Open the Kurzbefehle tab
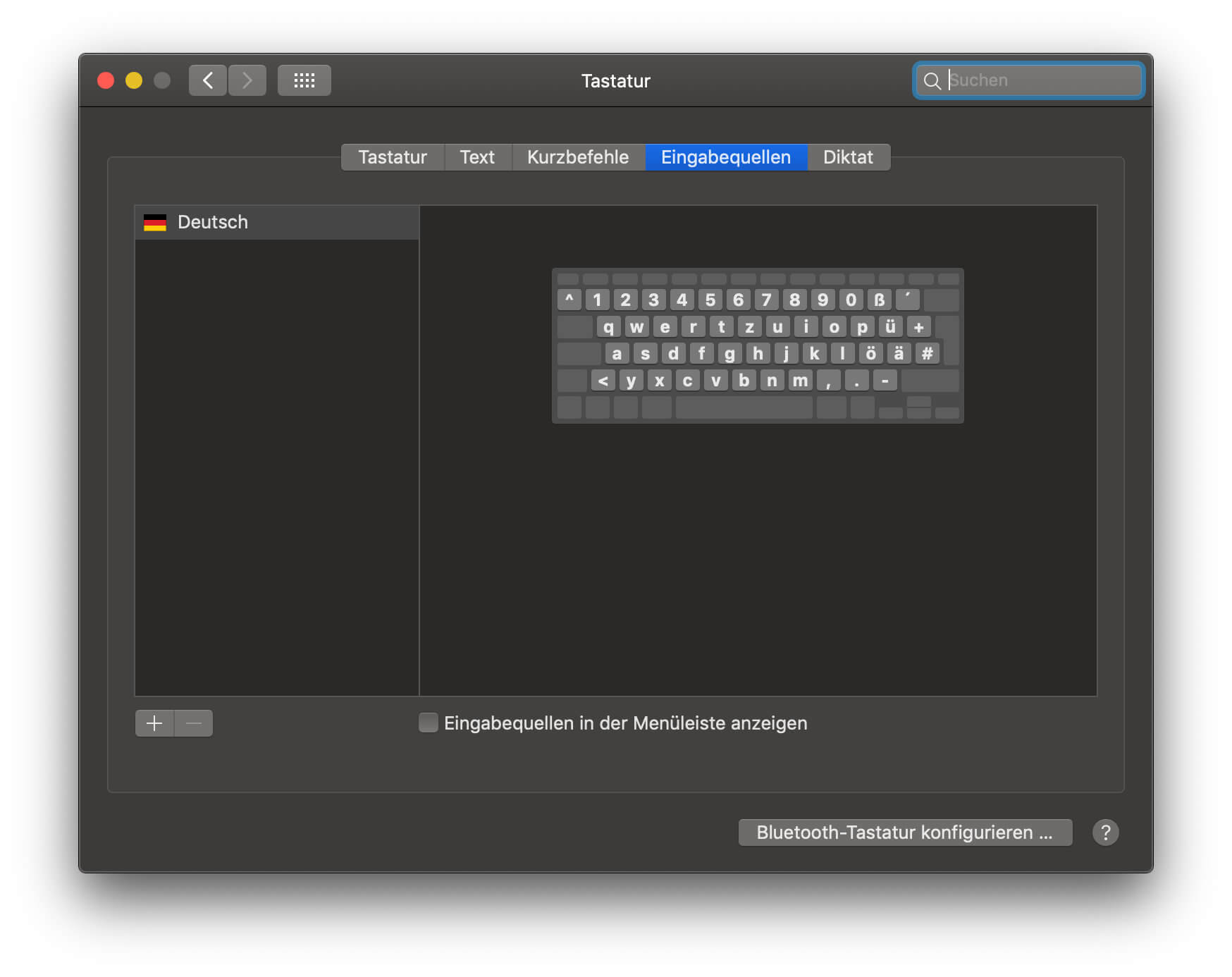The width and height of the screenshot is (1232, 977). [x=578, y=157]
